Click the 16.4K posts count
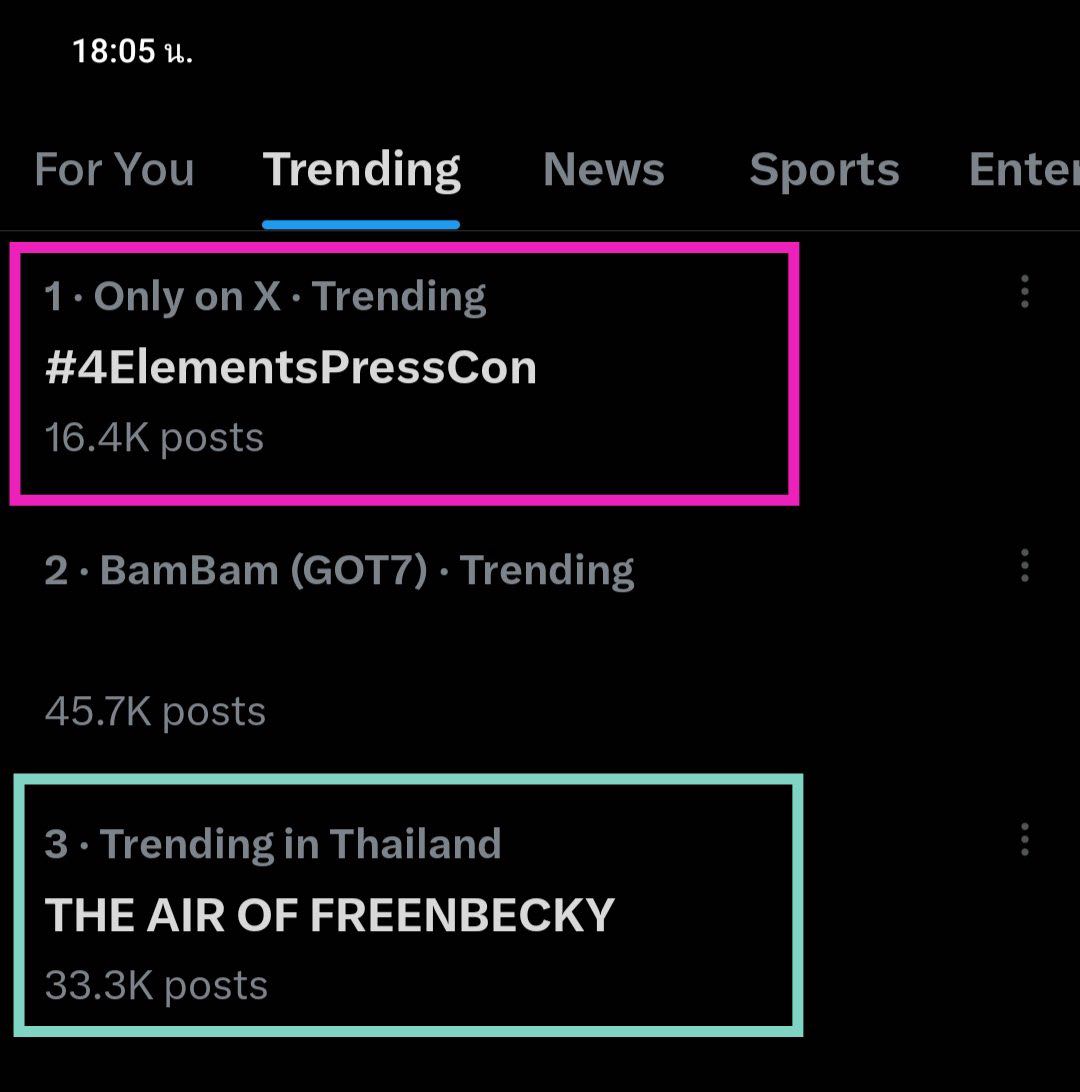The height and width of the screenshot is (1092, 1080). coord(154,438)
